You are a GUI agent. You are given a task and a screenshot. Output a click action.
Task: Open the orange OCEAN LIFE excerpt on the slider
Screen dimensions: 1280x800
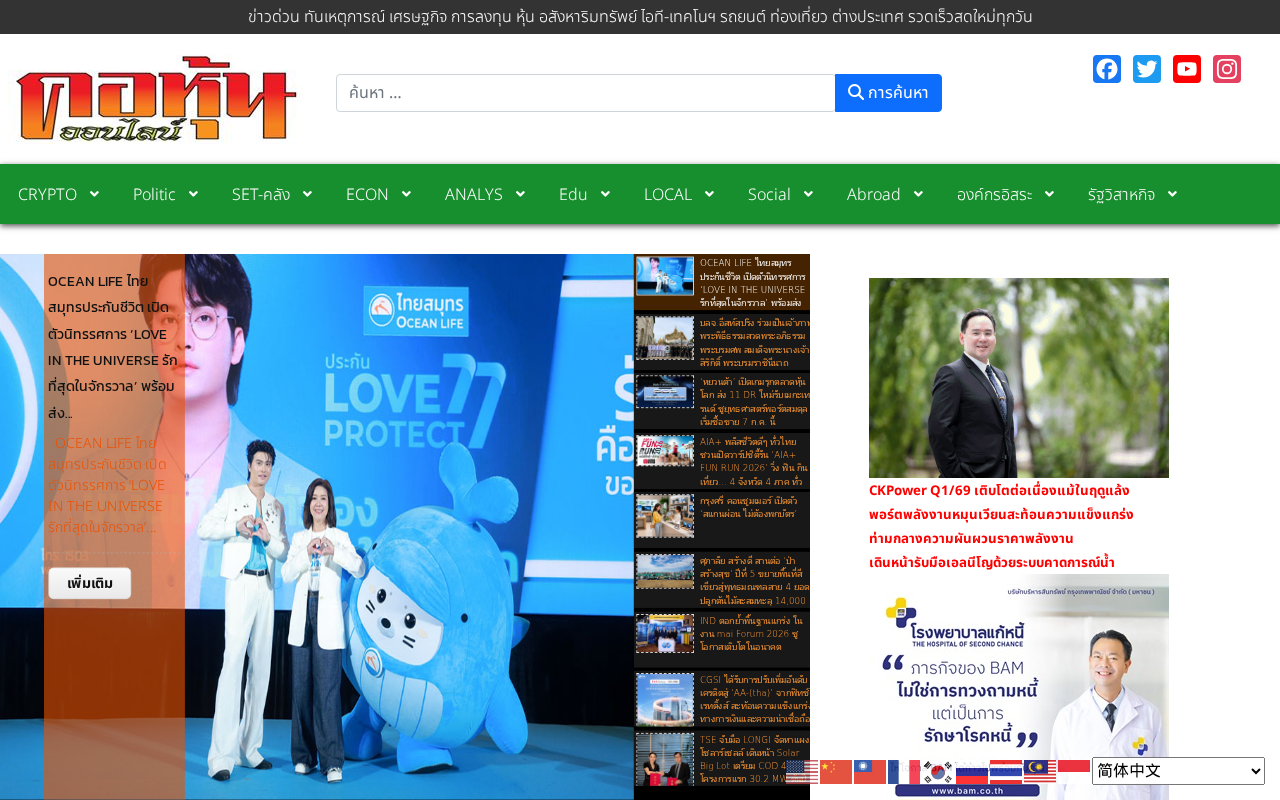click(108, 485)
